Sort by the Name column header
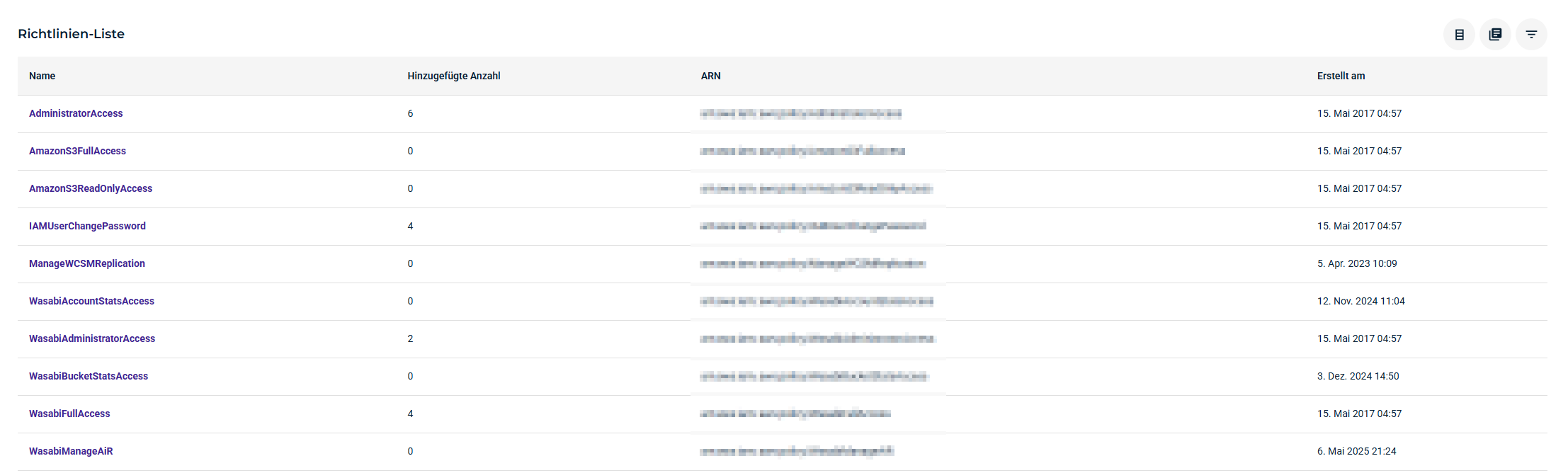The height and width of the screenshot is (473, 1568). 42,76
